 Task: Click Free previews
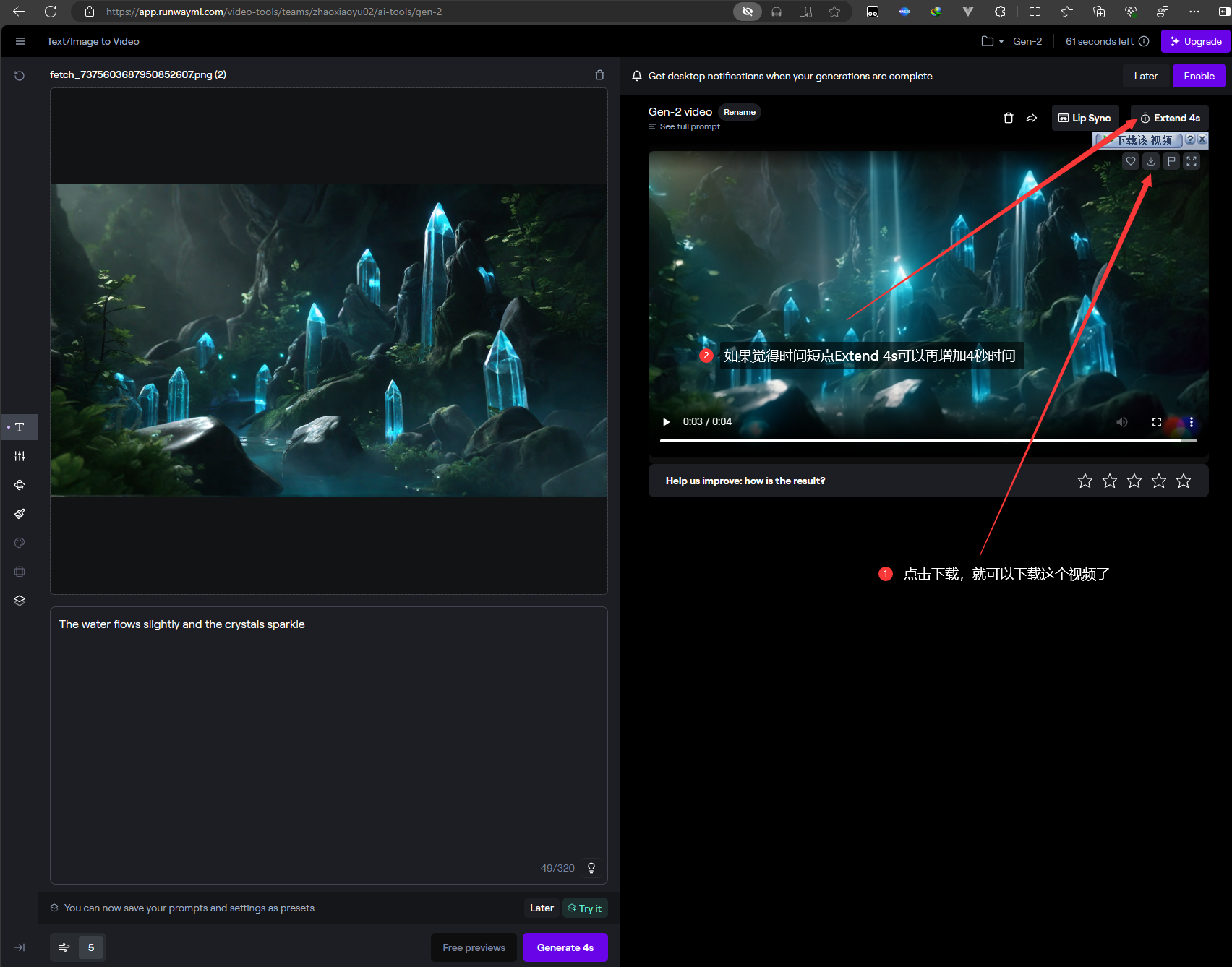pyautogui.click(x=474, y=947)
